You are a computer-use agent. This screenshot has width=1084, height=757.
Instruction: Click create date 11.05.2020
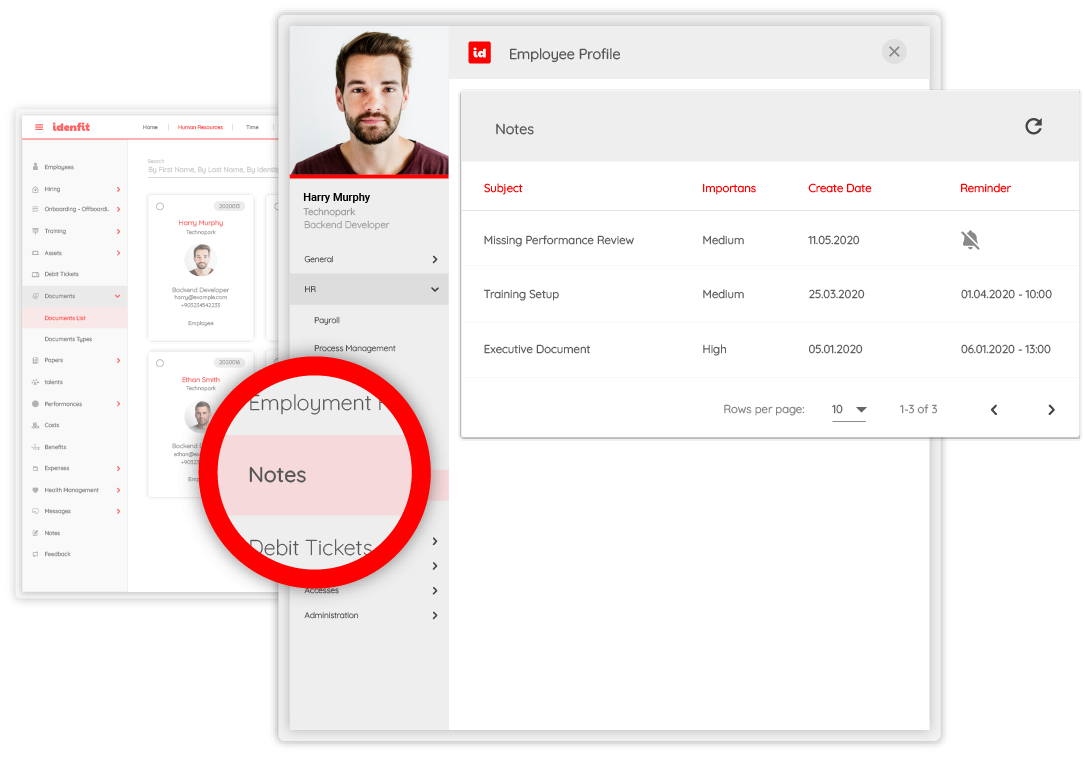(834, 240)
